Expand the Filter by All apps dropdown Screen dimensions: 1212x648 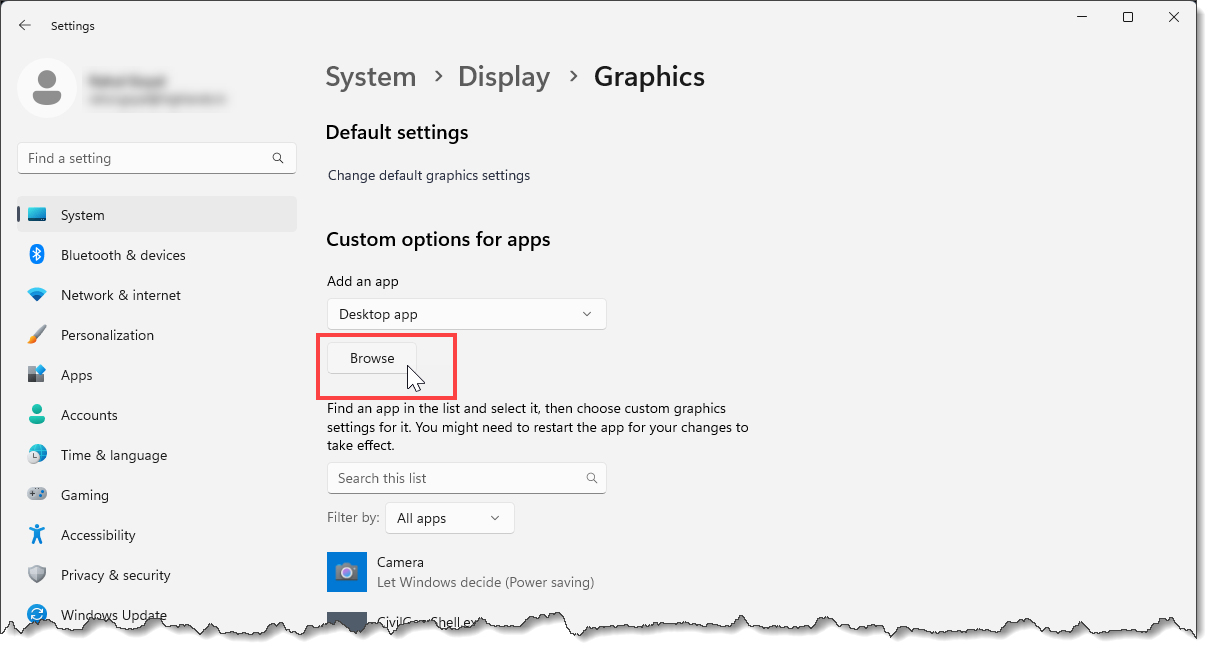(x=449, y=517)
